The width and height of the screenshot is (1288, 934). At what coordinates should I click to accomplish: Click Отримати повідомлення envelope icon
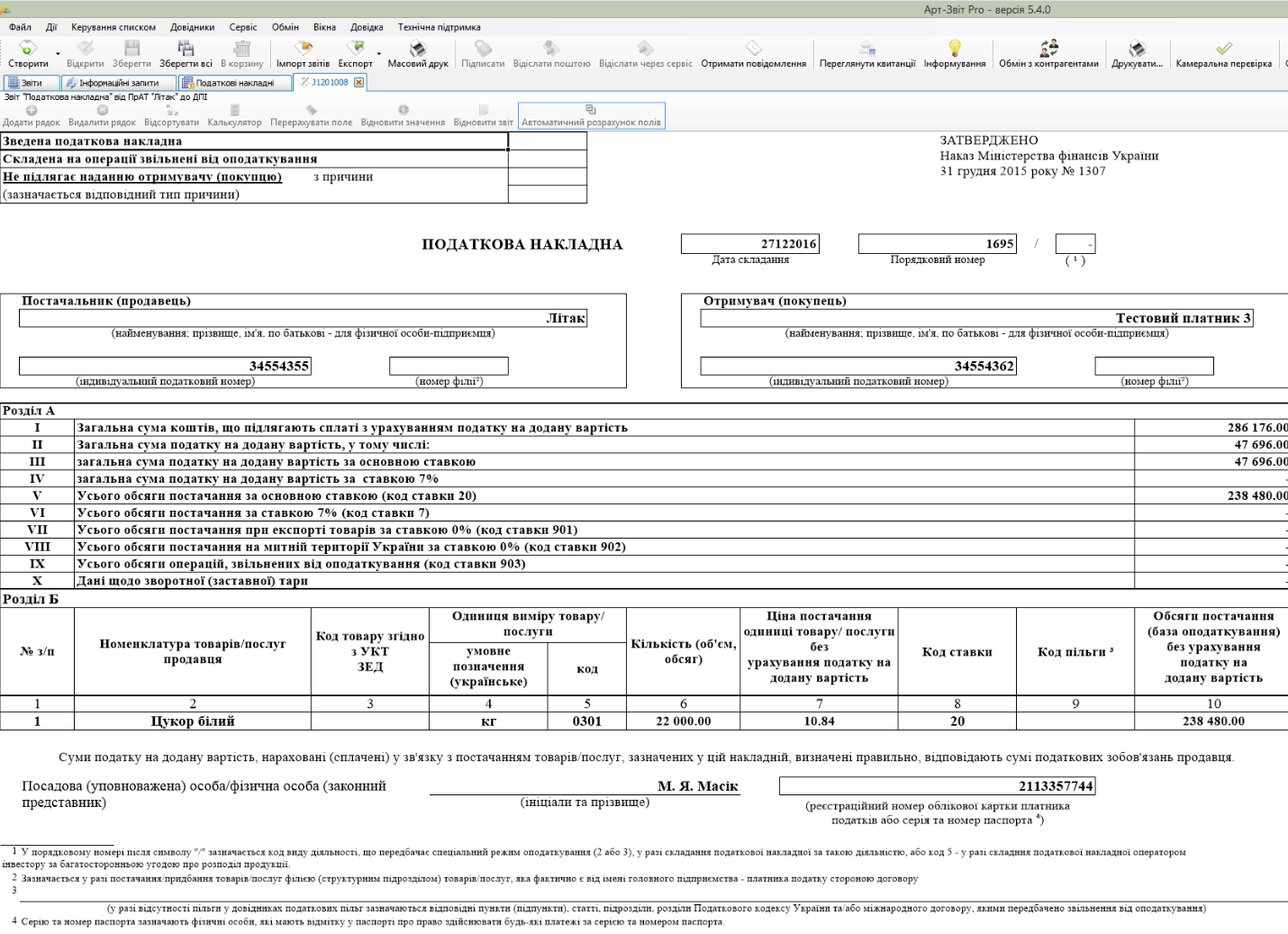tap(753, 49)
